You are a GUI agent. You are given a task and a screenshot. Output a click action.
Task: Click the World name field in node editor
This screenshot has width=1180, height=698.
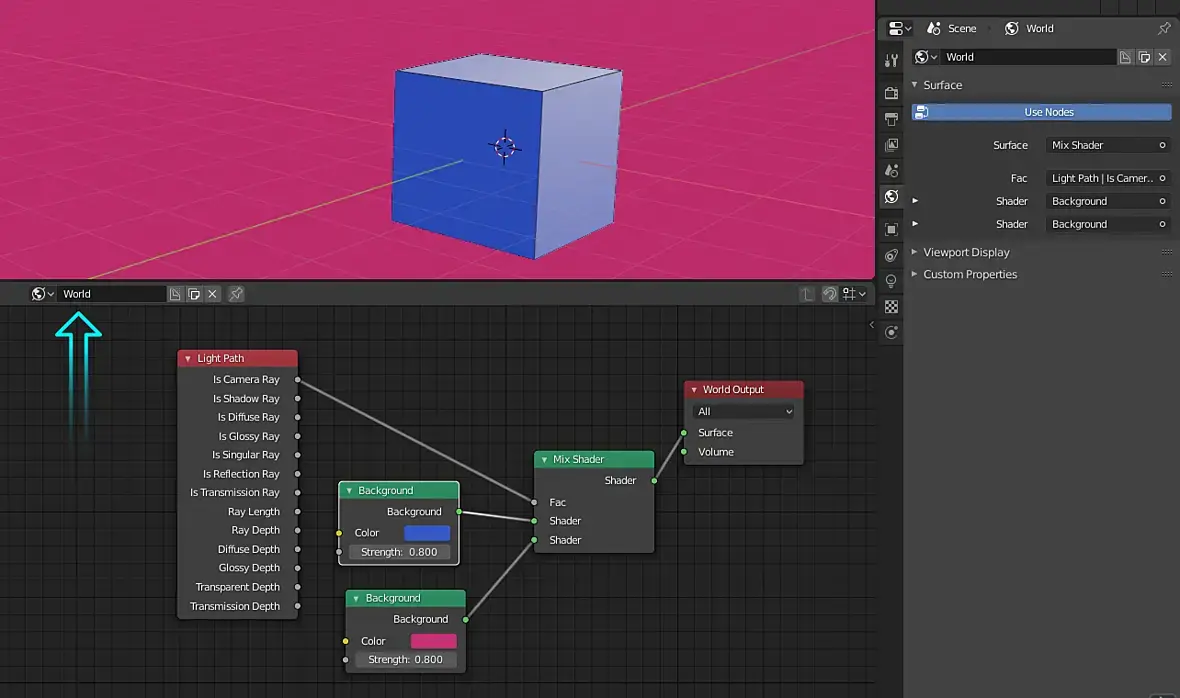[x=110, y=294]
